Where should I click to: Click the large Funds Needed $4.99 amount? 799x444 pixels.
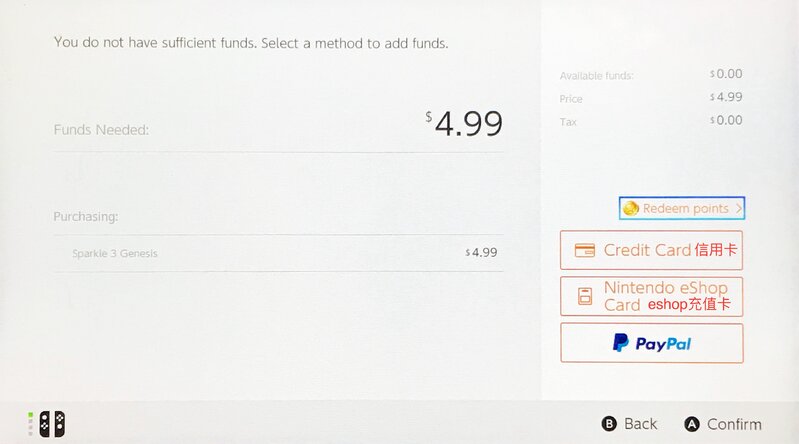(464, 124)
